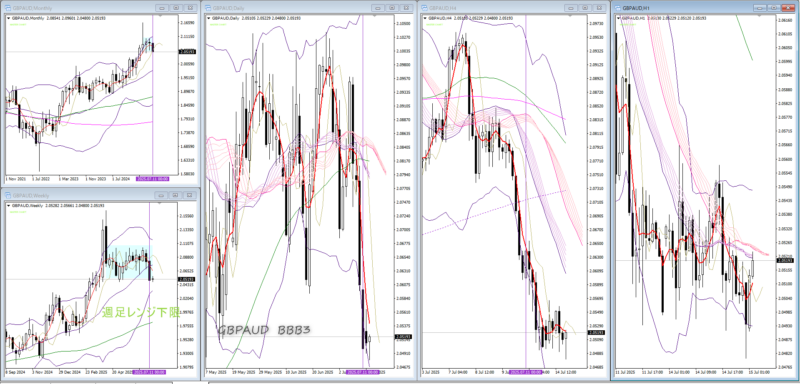The width and height of the screenshot is (800, 384).
Task: Open the triangle menu beside GBPAUD,Daily label
Action: coord(208,18)
